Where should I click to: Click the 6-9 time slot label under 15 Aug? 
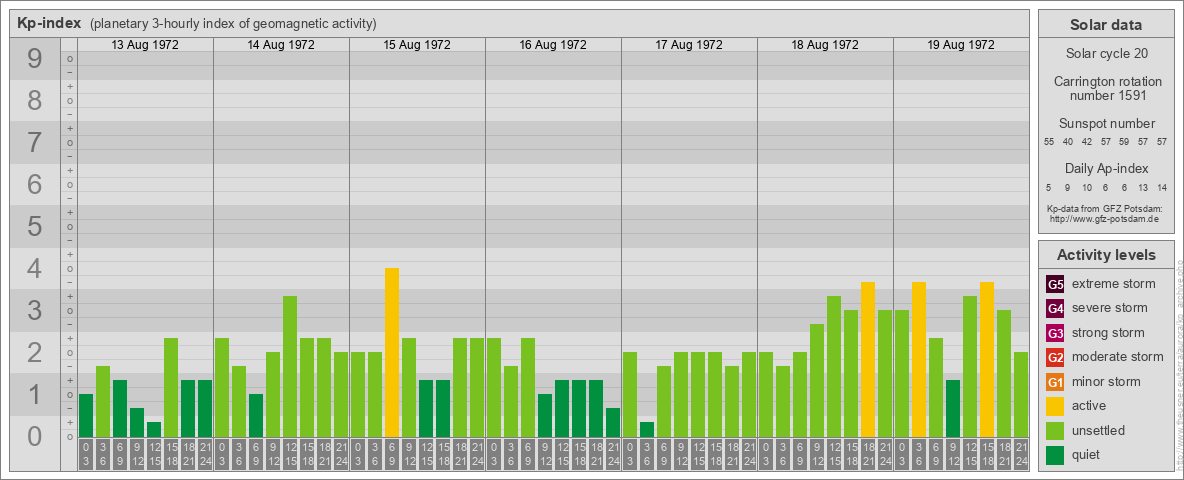click(x=392, y=455)
